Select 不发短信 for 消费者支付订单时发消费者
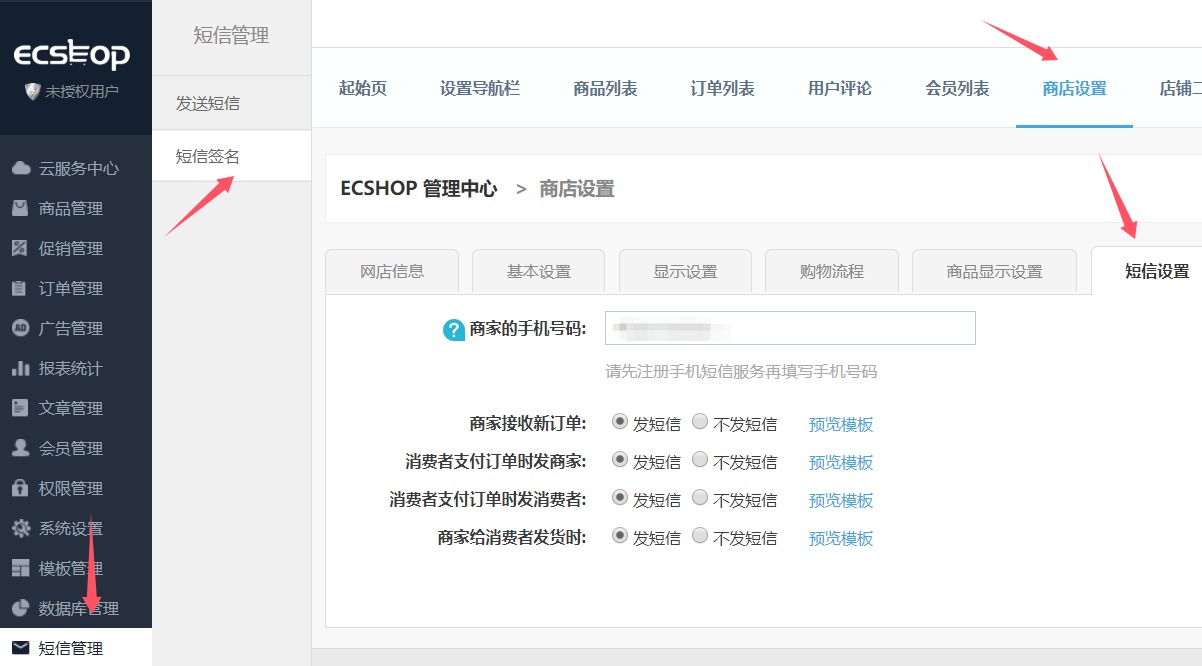Screen dimensions: 1202x666 700,498
